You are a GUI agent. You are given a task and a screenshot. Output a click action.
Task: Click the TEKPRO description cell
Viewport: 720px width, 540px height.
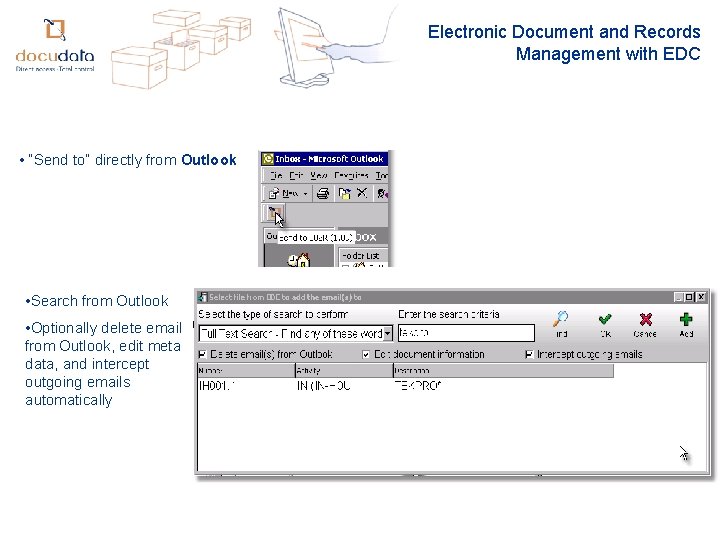coord(418,386)
